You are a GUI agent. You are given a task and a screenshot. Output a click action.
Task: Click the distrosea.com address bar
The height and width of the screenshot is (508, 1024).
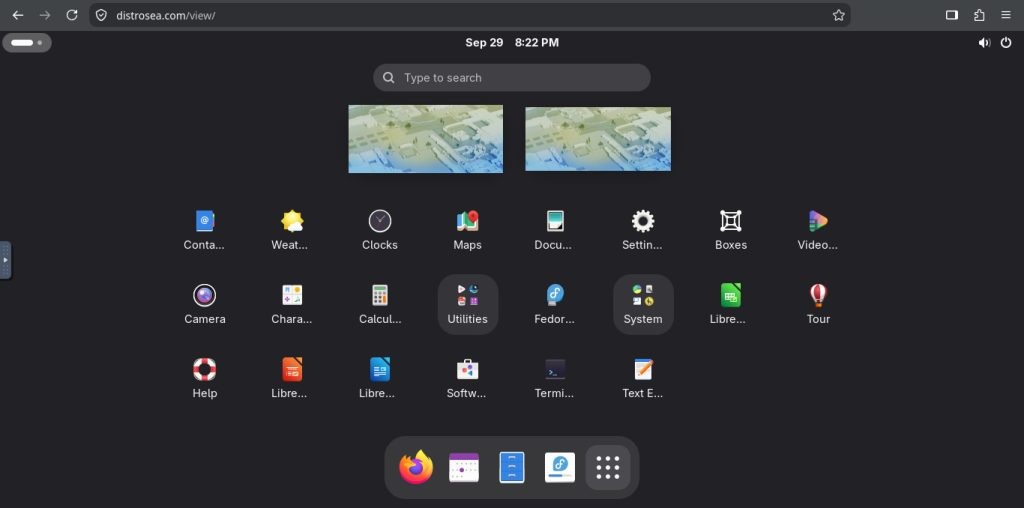coord(469,15)
